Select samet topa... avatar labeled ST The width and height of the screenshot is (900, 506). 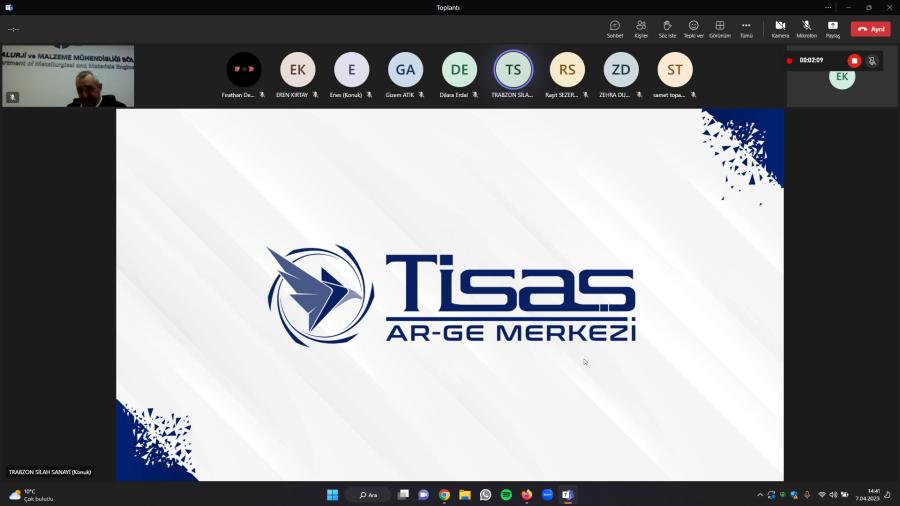click(675, 69)
